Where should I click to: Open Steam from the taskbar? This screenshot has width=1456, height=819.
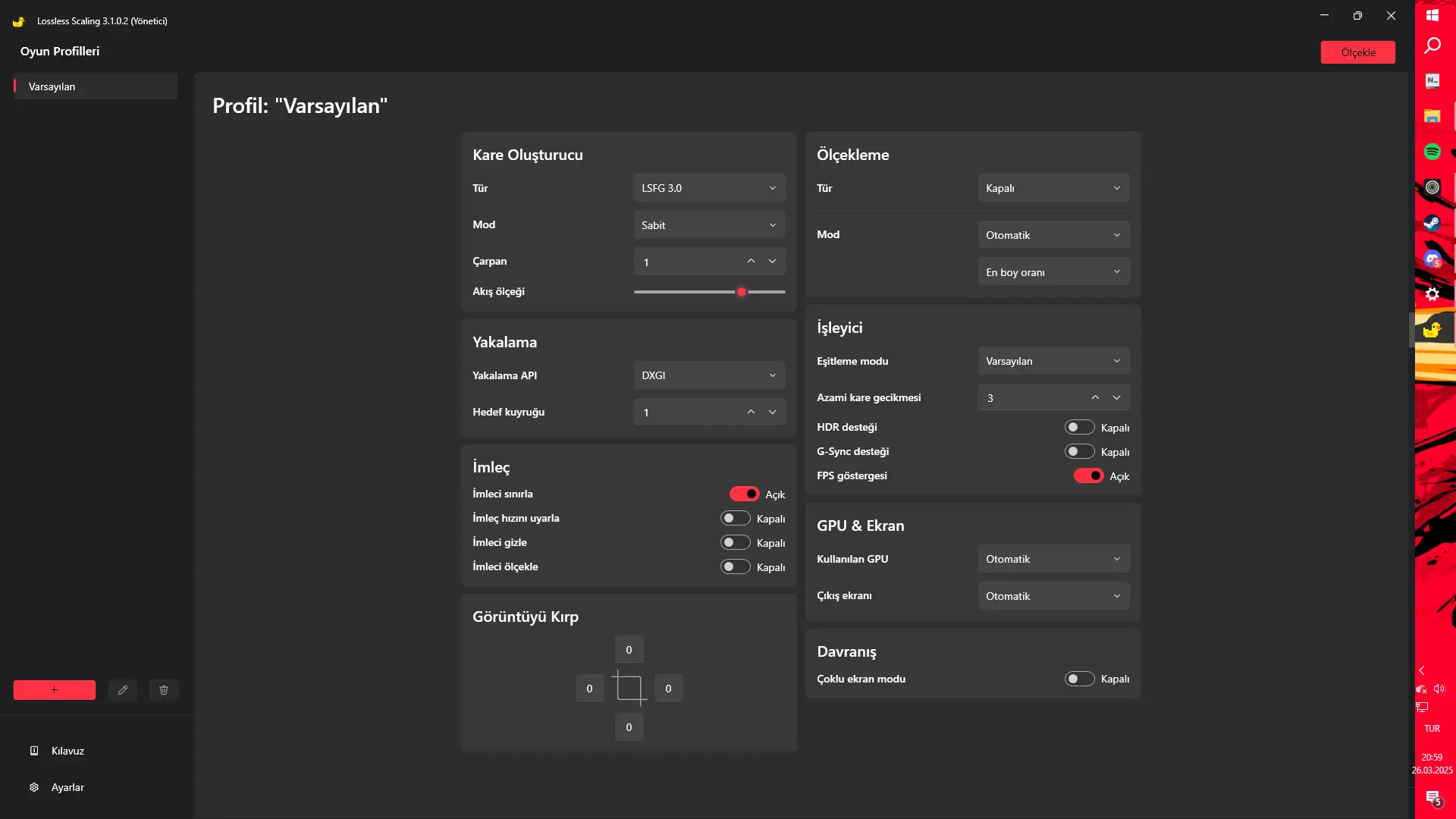(x=1432, y=223)
